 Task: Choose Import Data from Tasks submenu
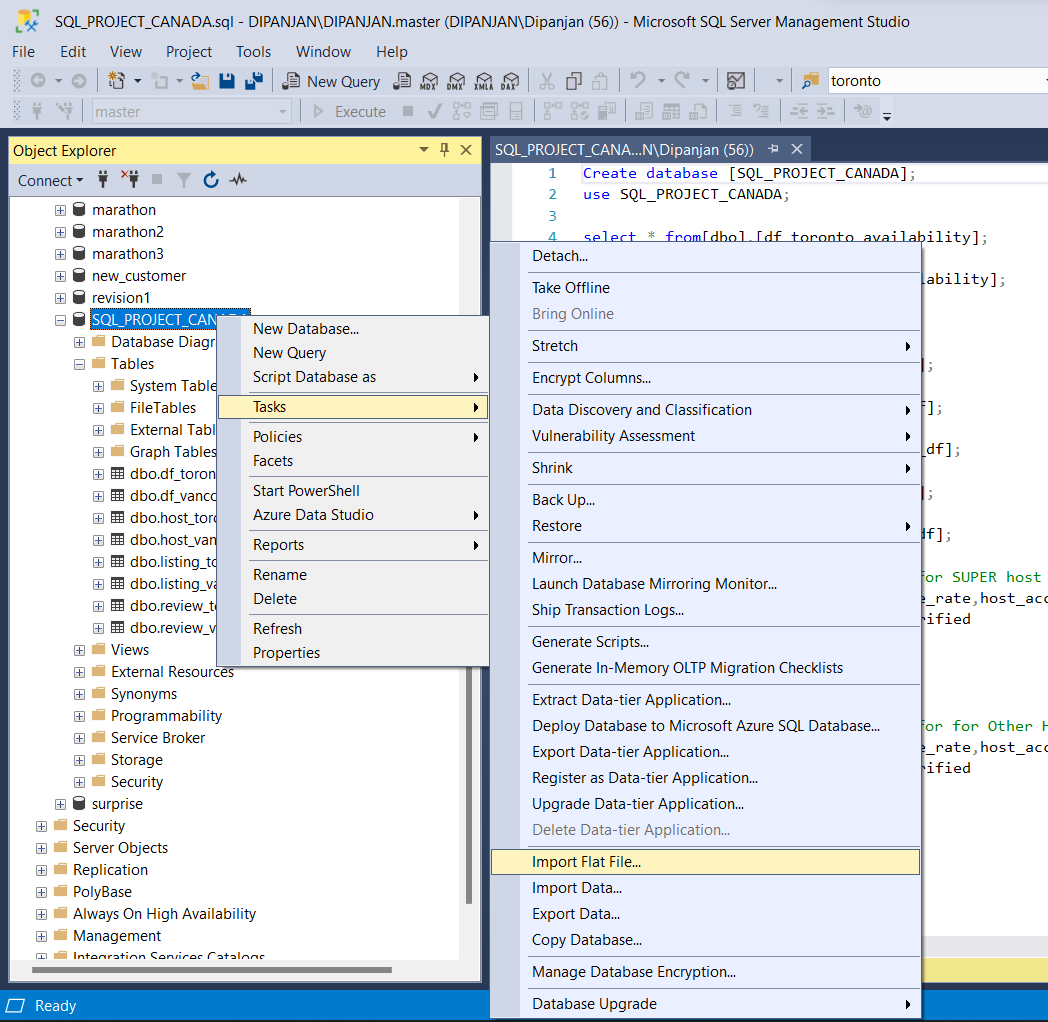[705, 888]
